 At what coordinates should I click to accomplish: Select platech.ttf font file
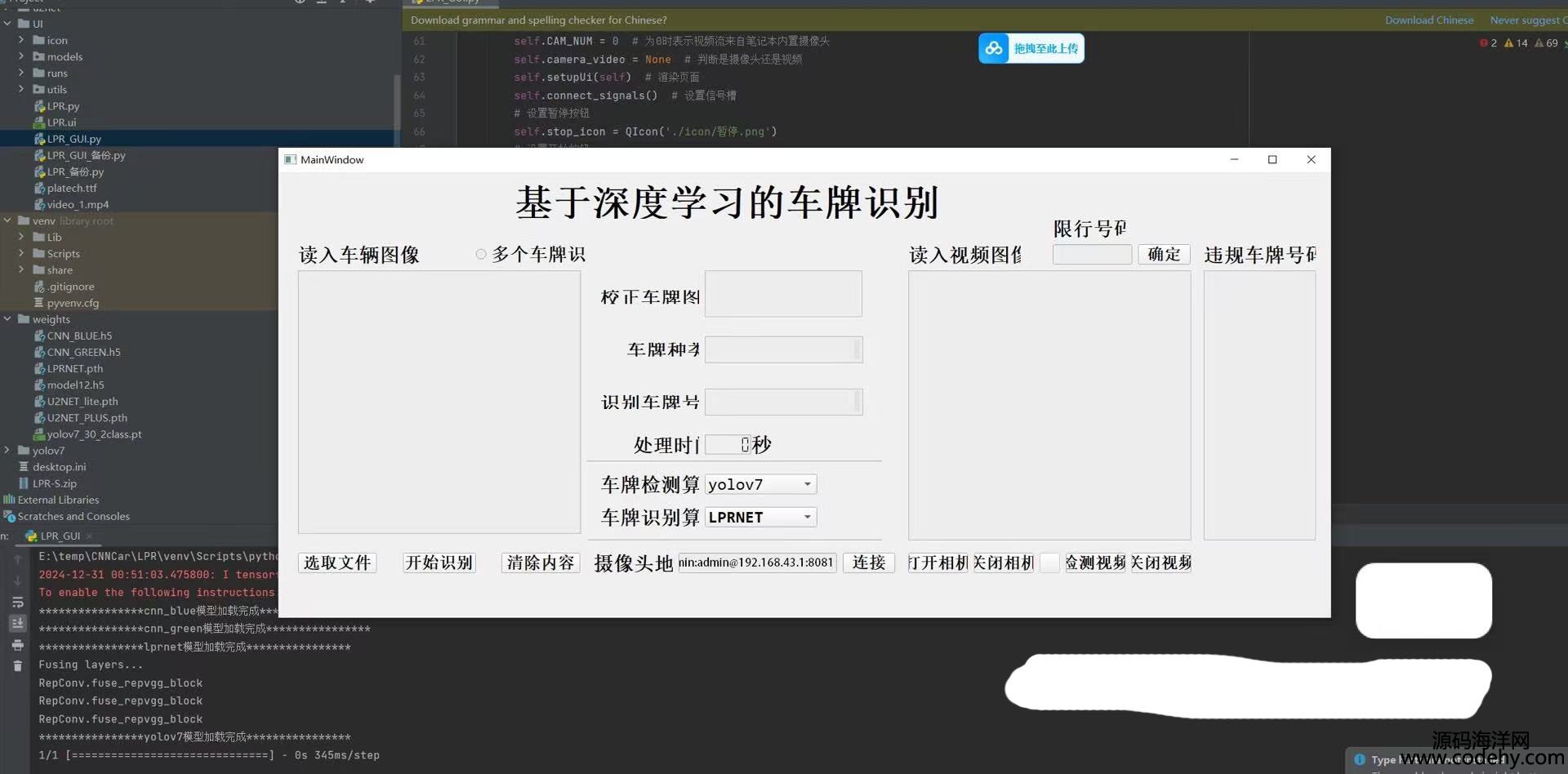click(72, 188)
